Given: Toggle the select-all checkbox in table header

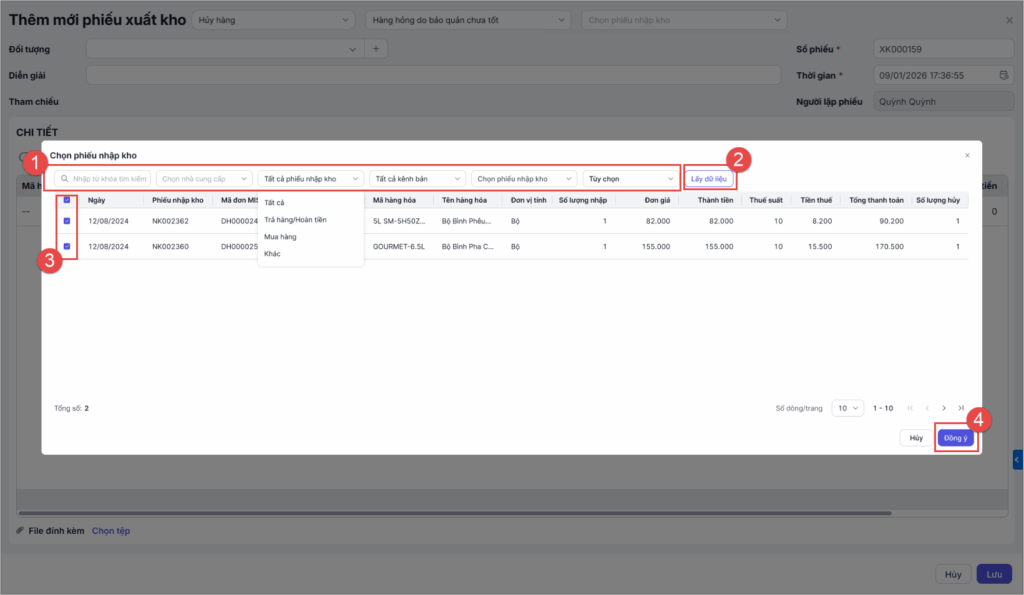Looking at the screenshot, I should 67,200.
